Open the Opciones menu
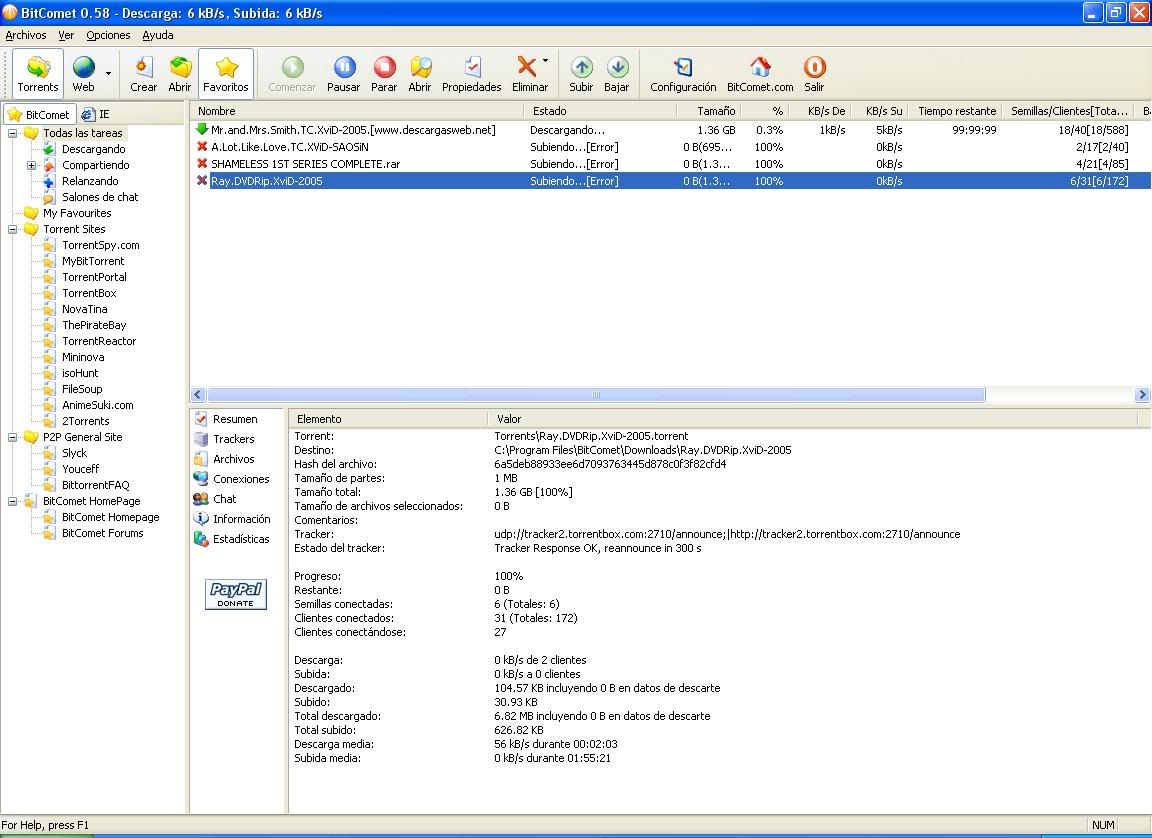 (x=108, y=35)
